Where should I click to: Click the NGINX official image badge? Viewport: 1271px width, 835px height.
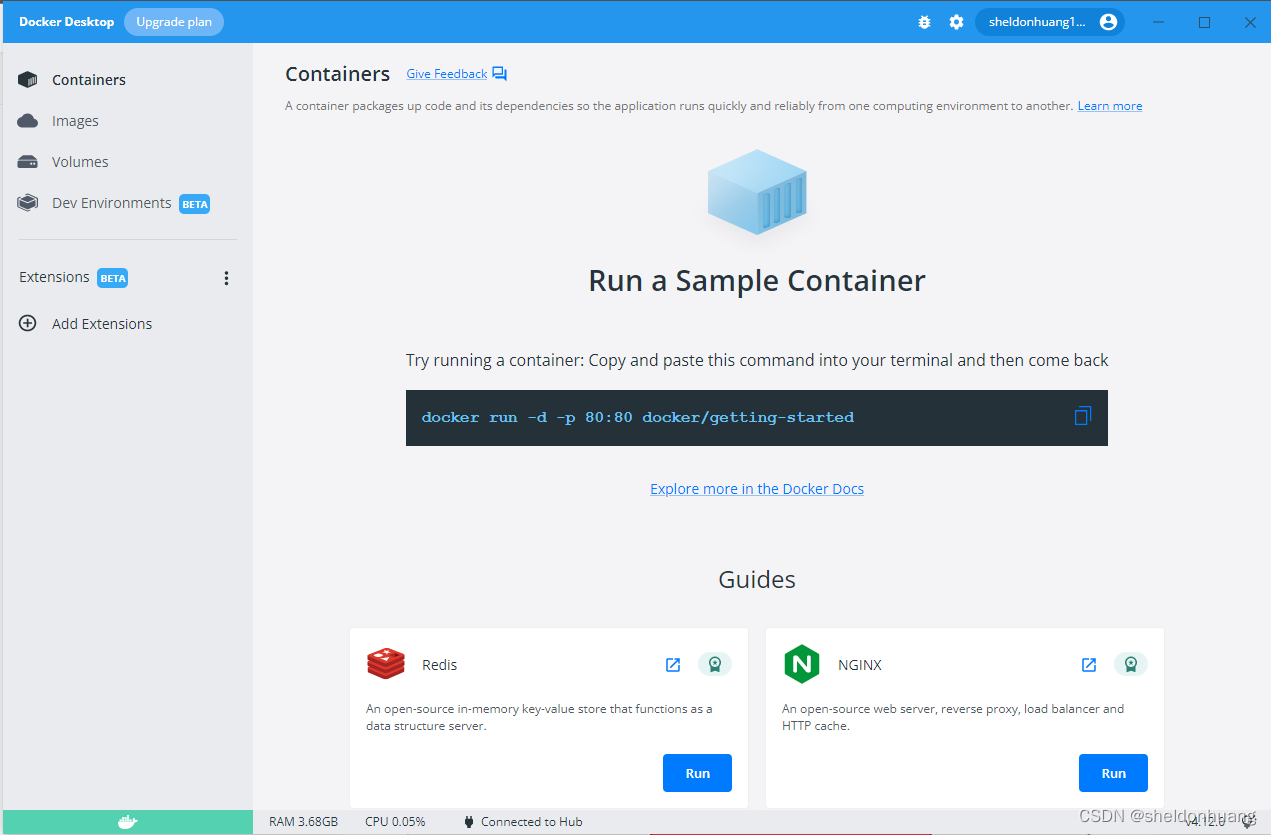[1130, 664]
